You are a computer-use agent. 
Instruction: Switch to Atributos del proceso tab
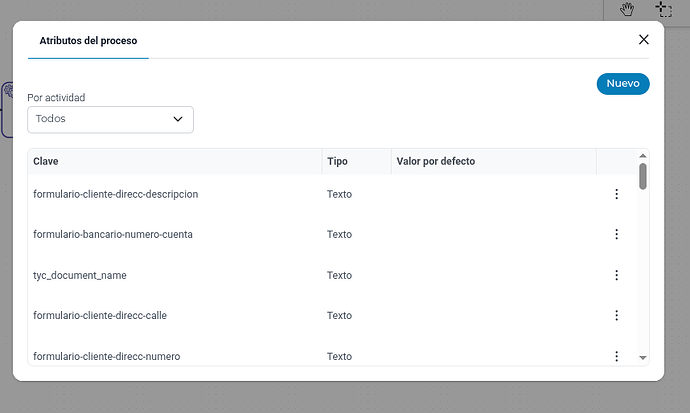pyautogui.click(x=88, y=41)
